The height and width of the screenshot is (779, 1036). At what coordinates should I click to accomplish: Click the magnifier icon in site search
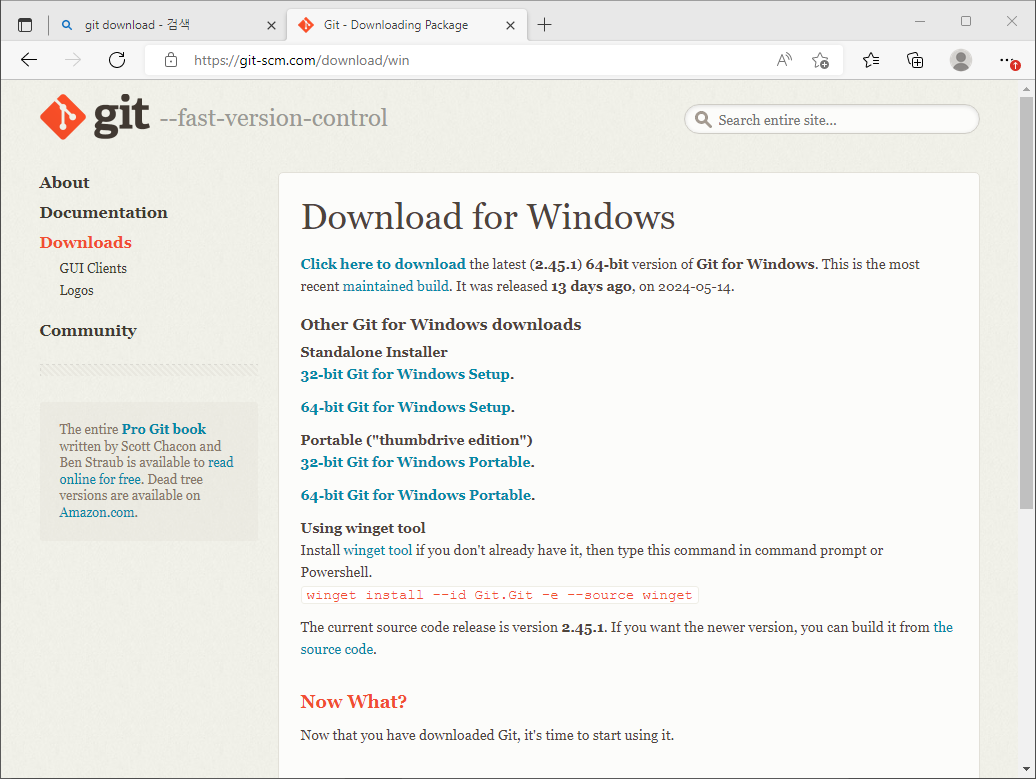click(703, 120)
